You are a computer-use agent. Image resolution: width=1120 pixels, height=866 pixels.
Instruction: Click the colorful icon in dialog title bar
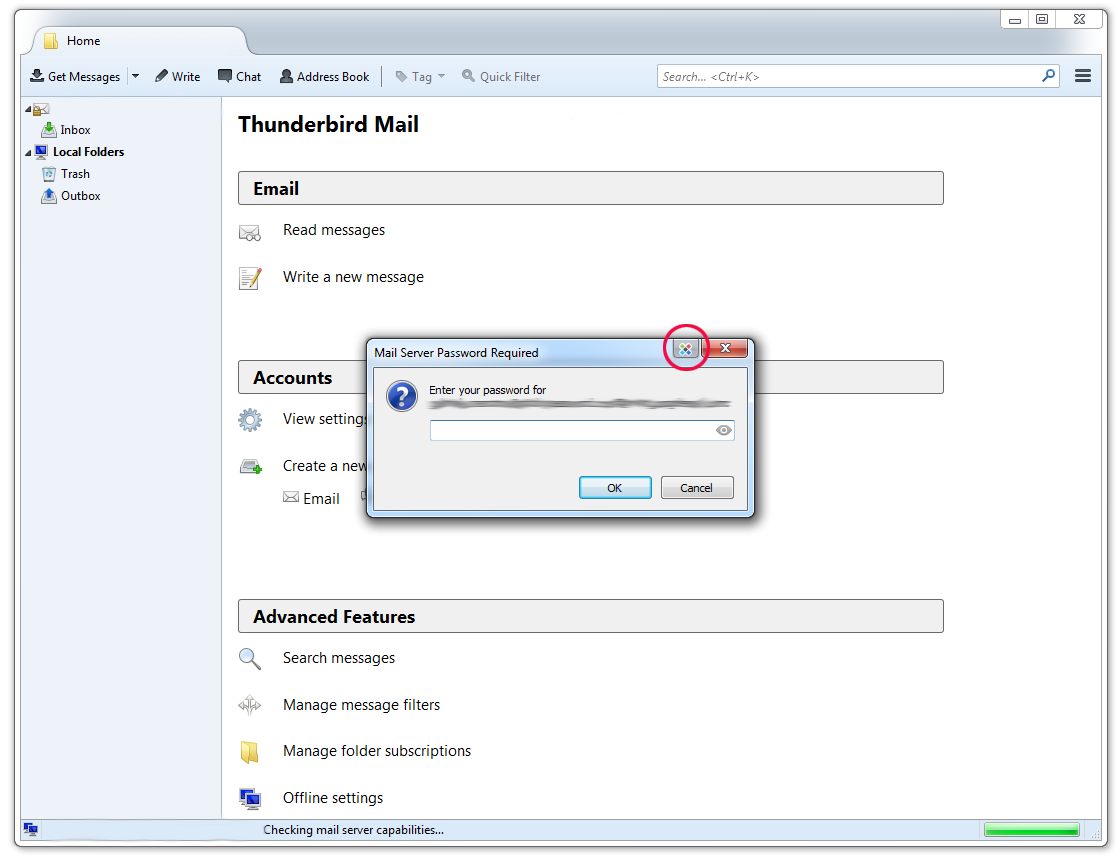pyautogui.click(x=686, y=349)
